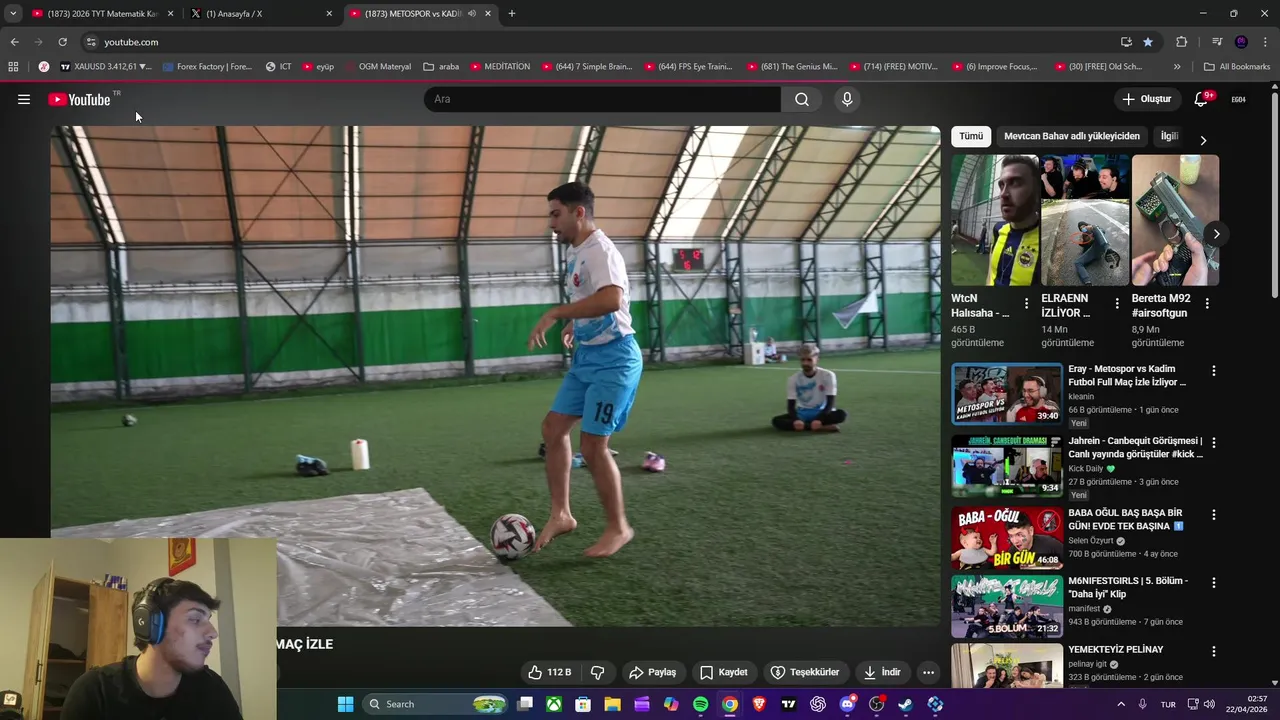Show more filter chips with right arrow
The width and height of the screenshot is (1280, 720).
click(x=1203, y=140)
